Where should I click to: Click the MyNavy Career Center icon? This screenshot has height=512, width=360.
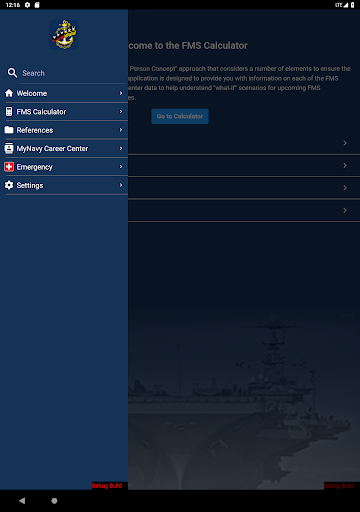tap(9, 148)
